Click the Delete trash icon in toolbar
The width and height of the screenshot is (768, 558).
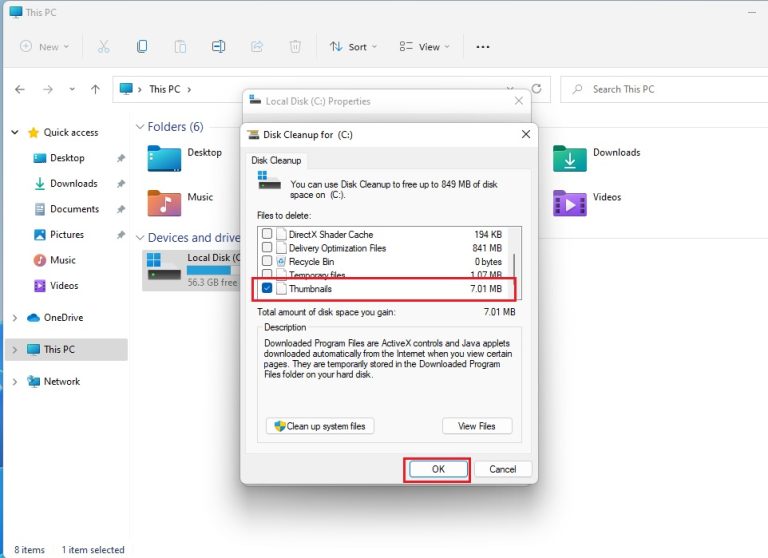[x=295, y=47]
